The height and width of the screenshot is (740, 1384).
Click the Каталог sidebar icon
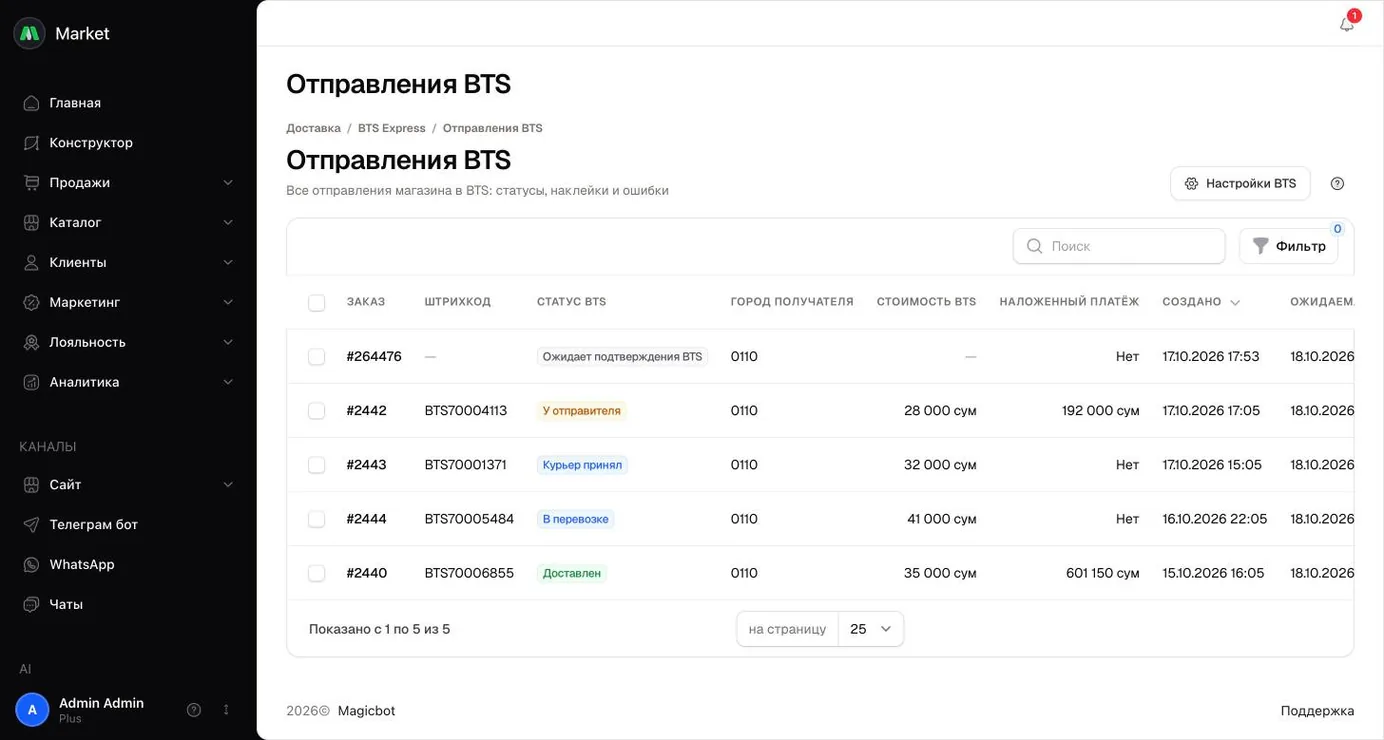tap(31, 223)
